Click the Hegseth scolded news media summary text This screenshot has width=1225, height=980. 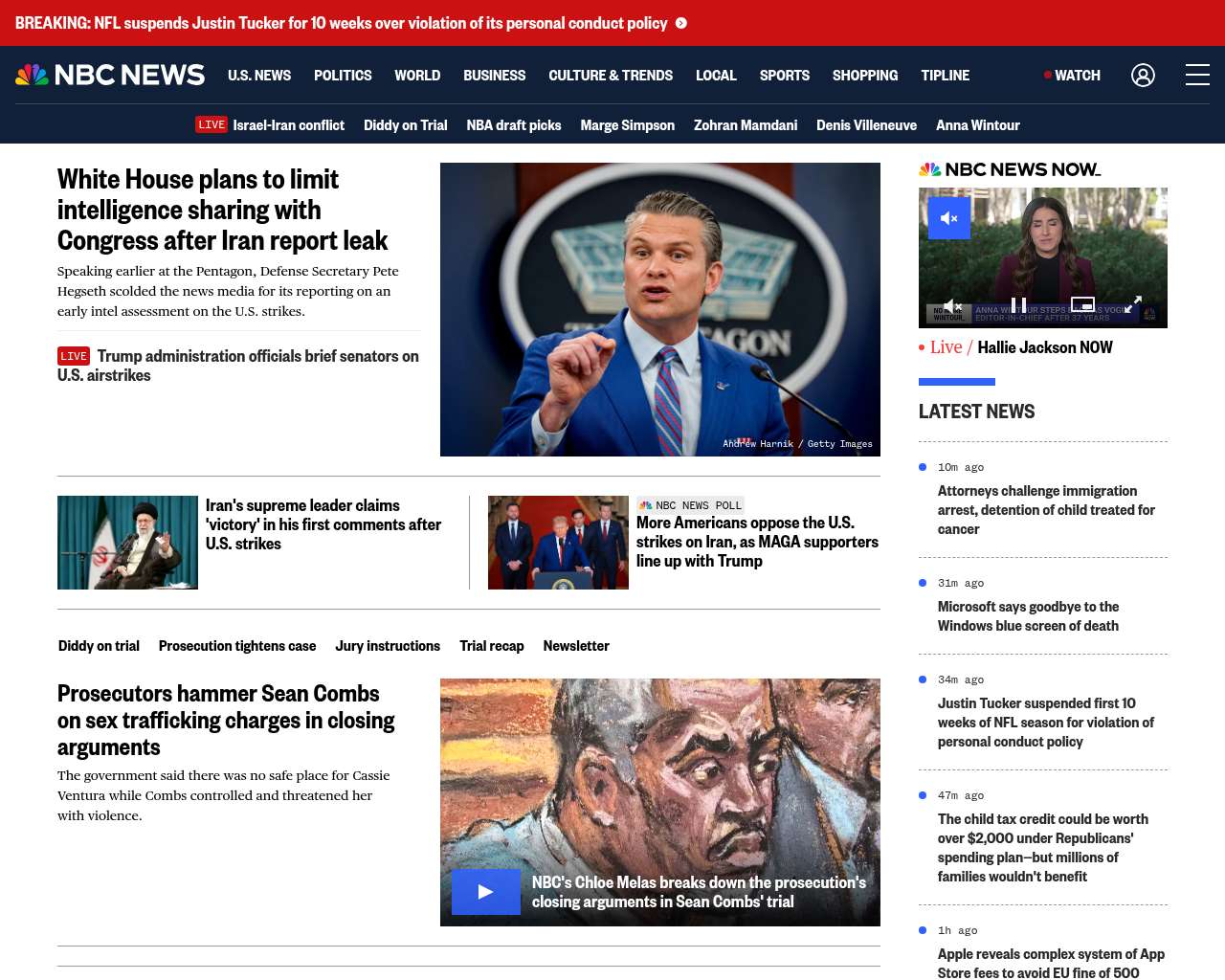tap(228, 291)
